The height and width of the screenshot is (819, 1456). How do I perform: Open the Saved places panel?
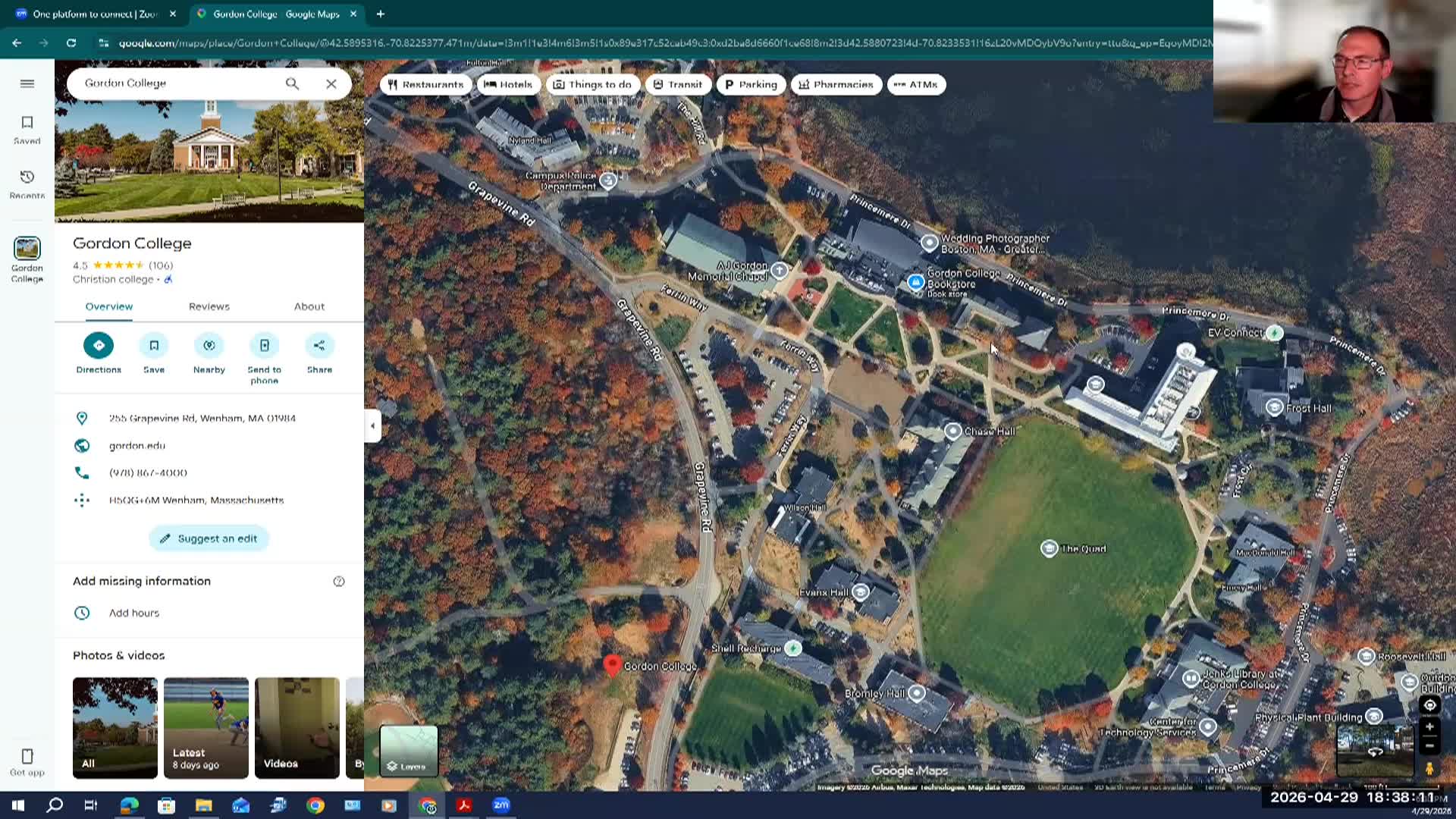click(27, 130)
